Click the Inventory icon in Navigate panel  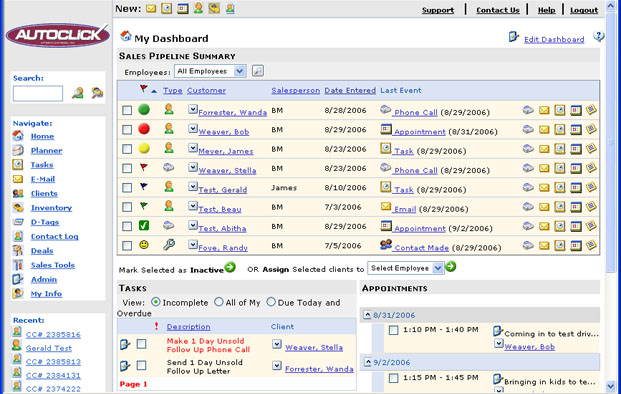pos(18,207)
